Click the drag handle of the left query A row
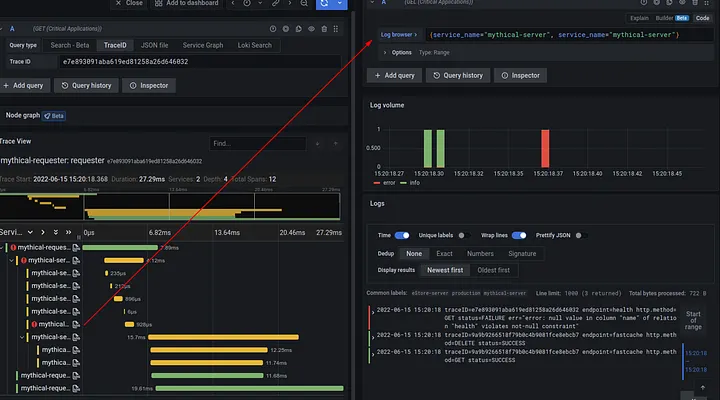Viewport: 720px width, 400px height. click(336, 29)
